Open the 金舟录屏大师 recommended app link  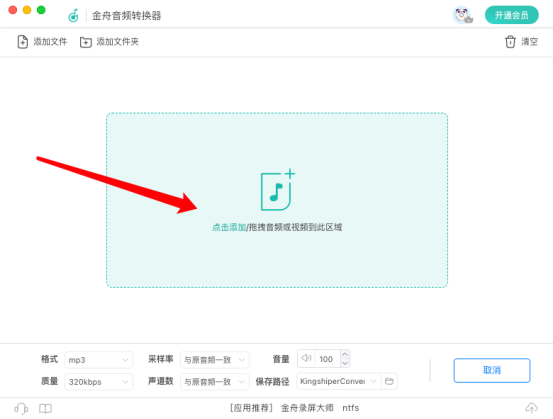(x=307, y=408)
